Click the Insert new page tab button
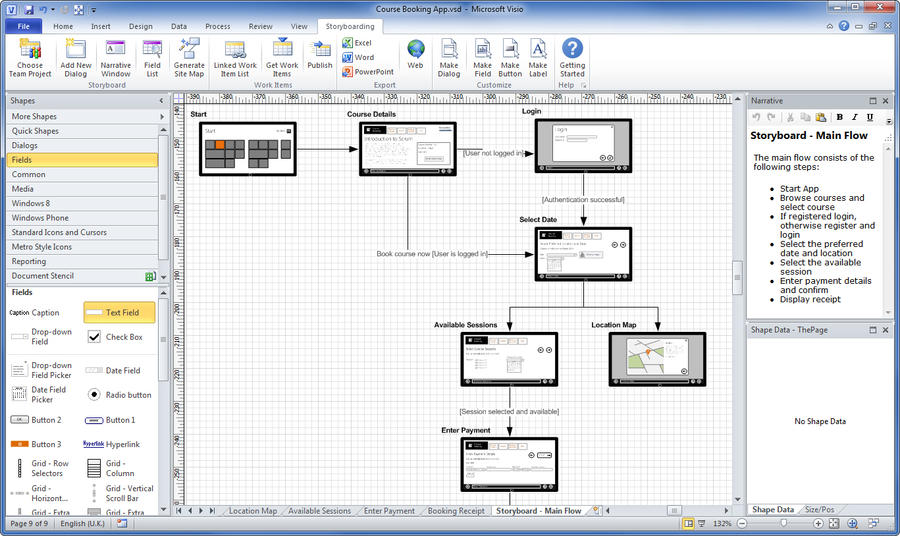The height and width of the screenshot is (536, 900). 596,510
